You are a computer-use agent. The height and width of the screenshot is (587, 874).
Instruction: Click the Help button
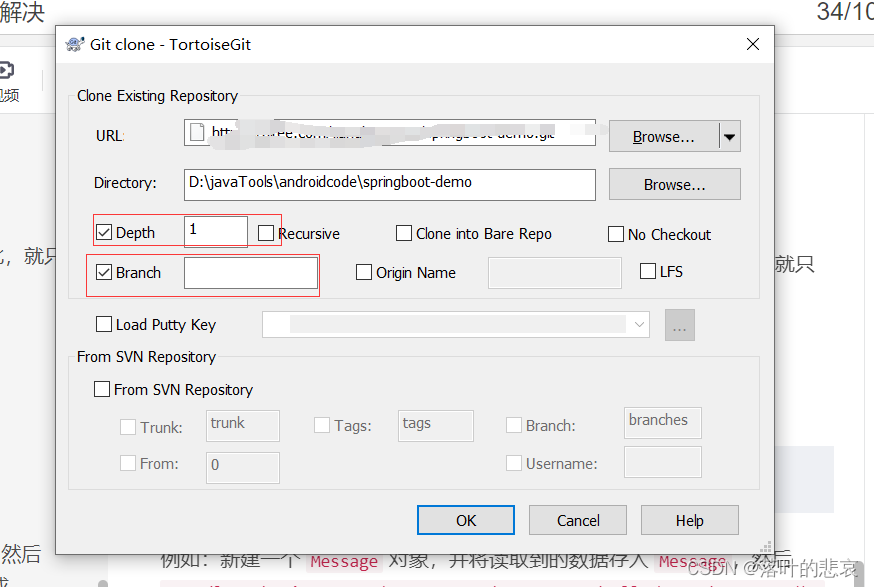click(x=690, y=520)
